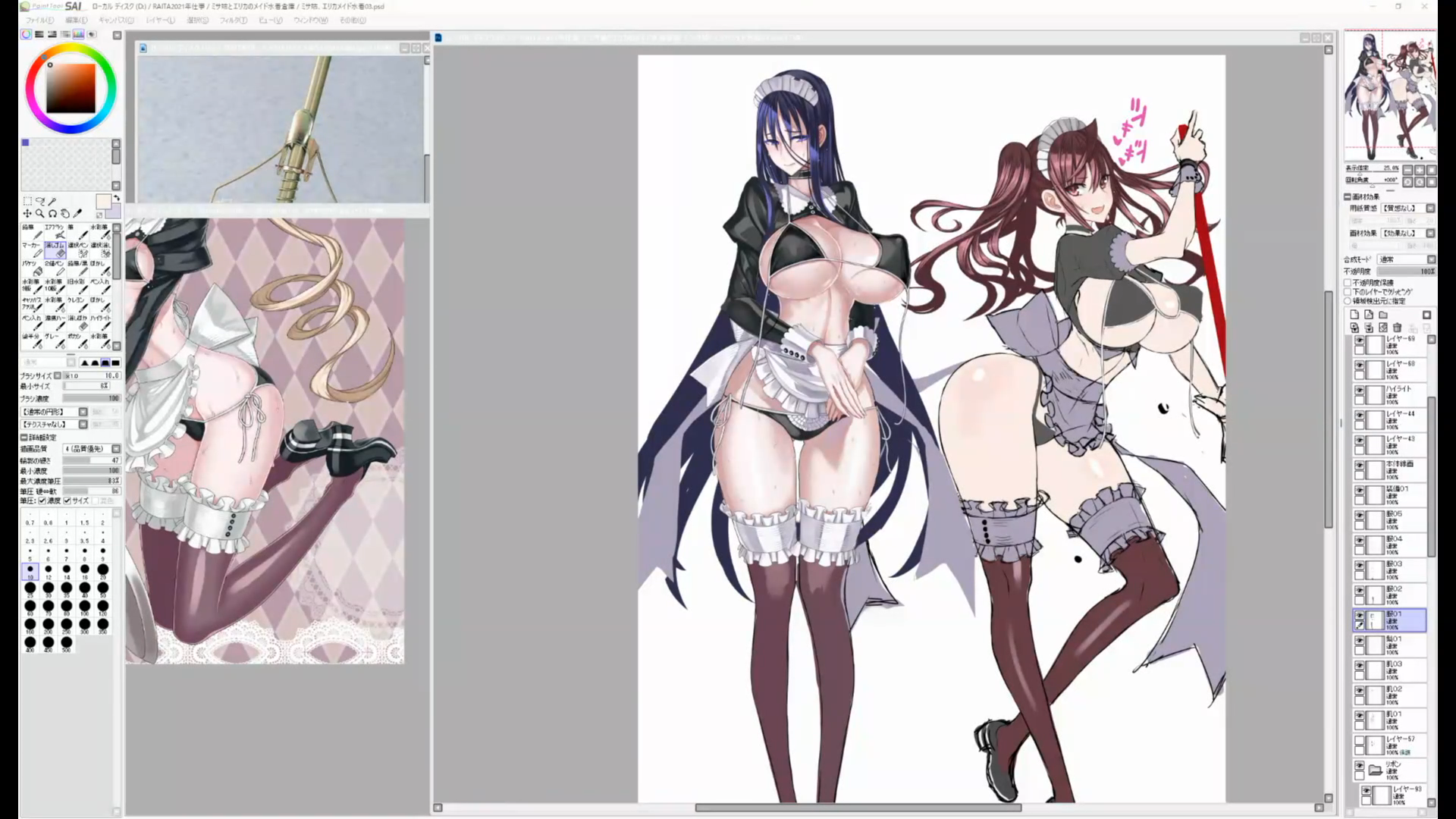Choose the 旧水彩 brush tool

(x=77, y=287)
